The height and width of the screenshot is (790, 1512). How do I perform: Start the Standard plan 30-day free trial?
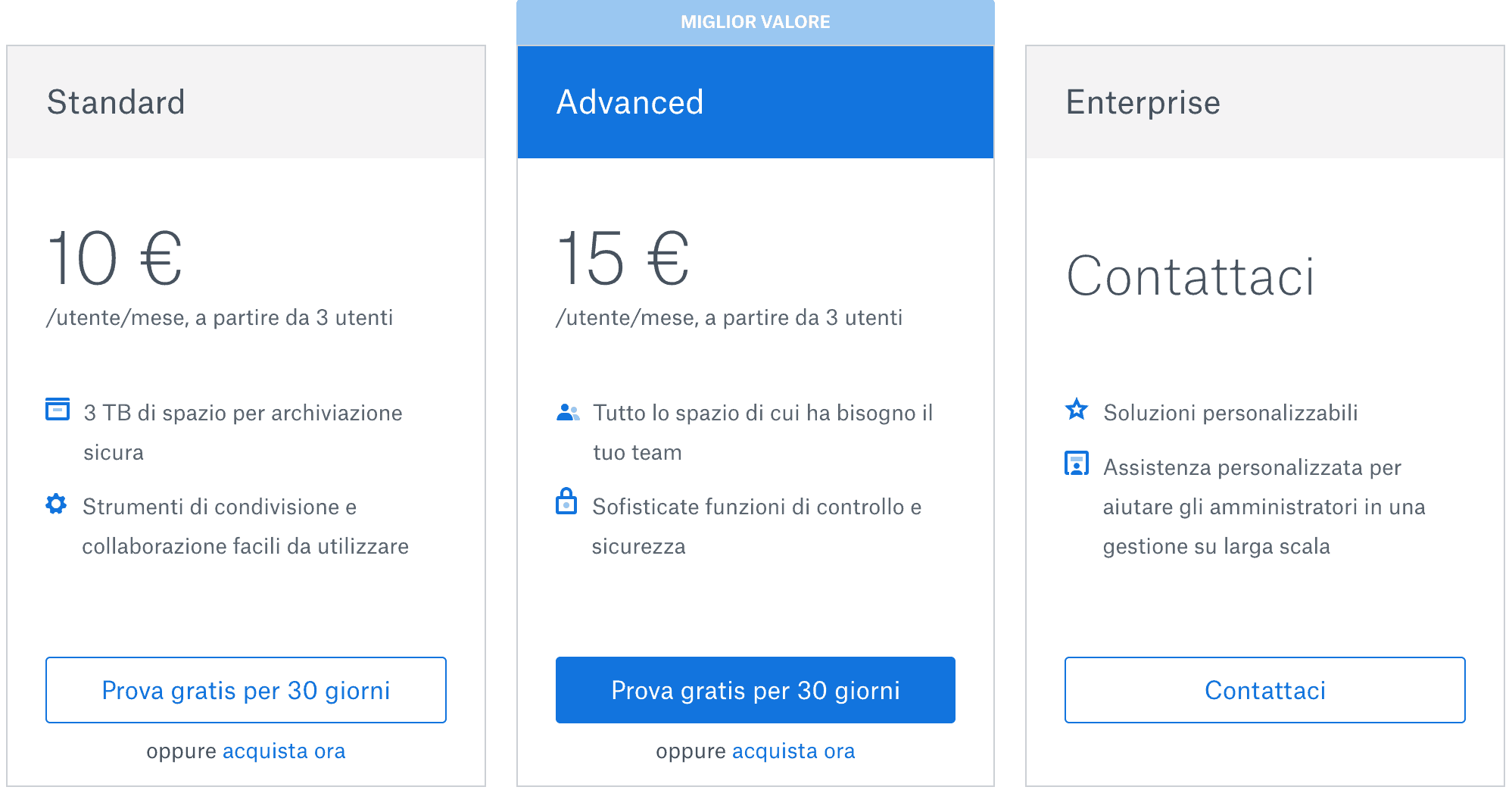pos(246,690)
